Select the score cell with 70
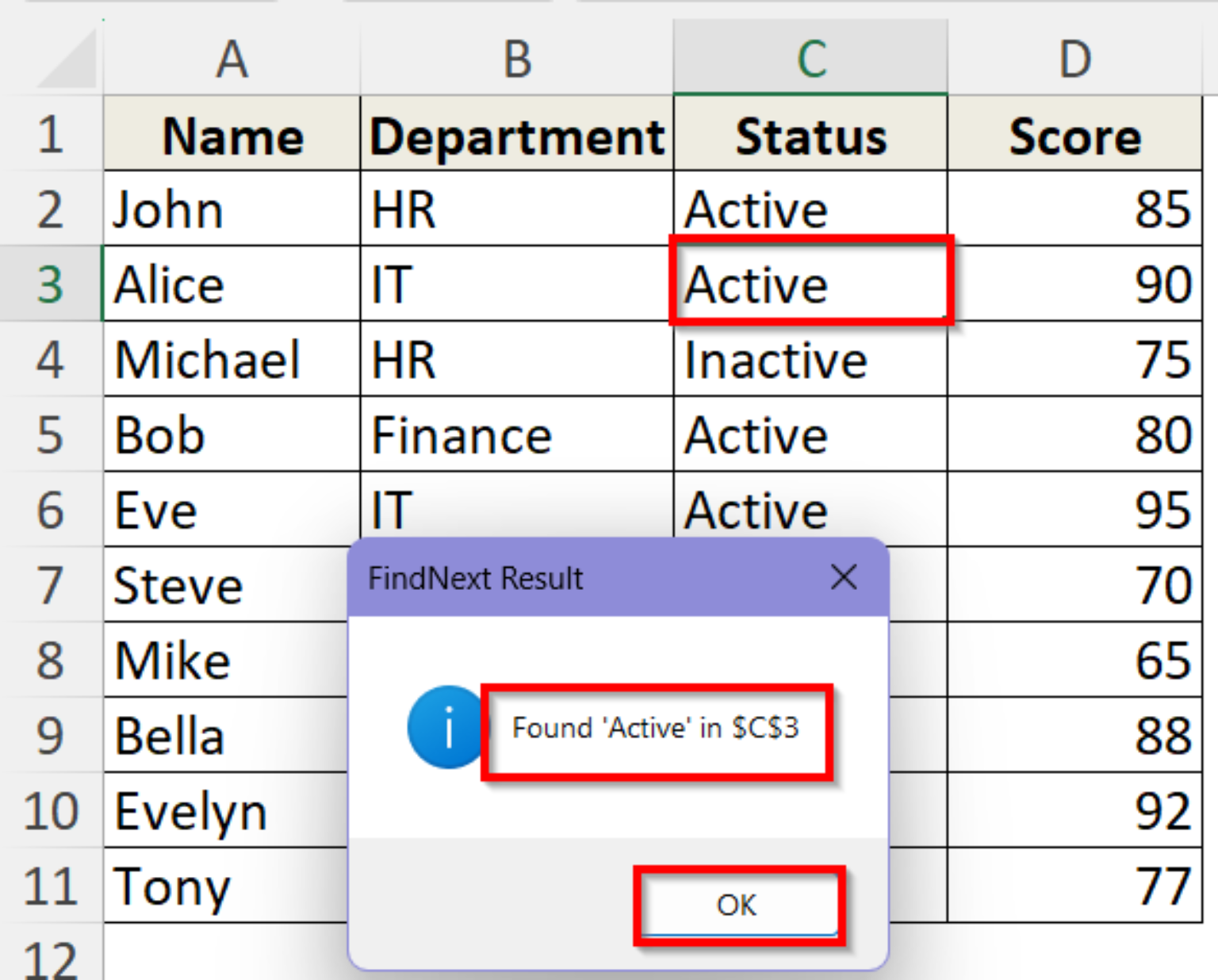The image size is (1218, 980). 1074,585
